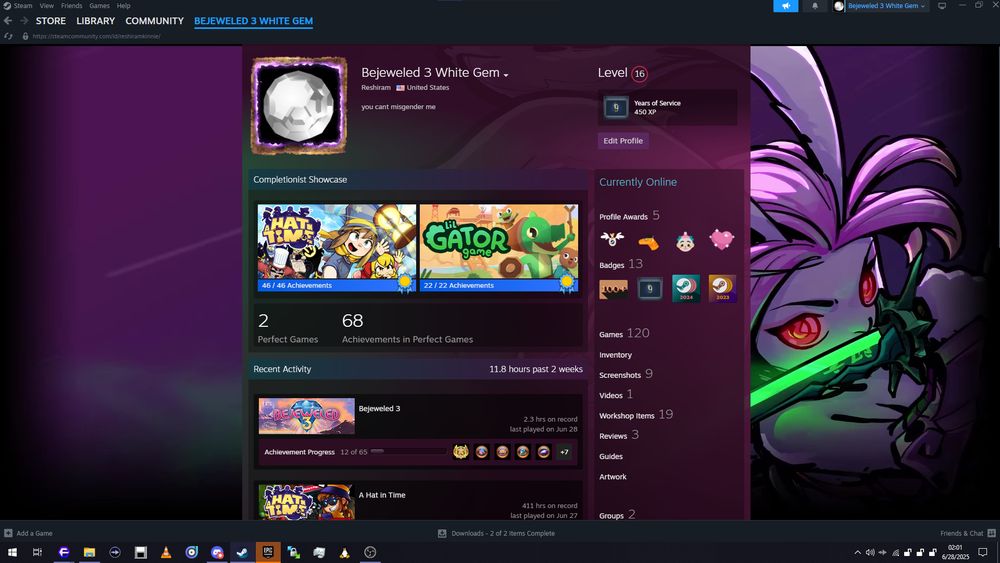Open Epic Games Launcher in taskbar
The width and height of the screenshot is (1000, 563).
click(x=268, y=552)
